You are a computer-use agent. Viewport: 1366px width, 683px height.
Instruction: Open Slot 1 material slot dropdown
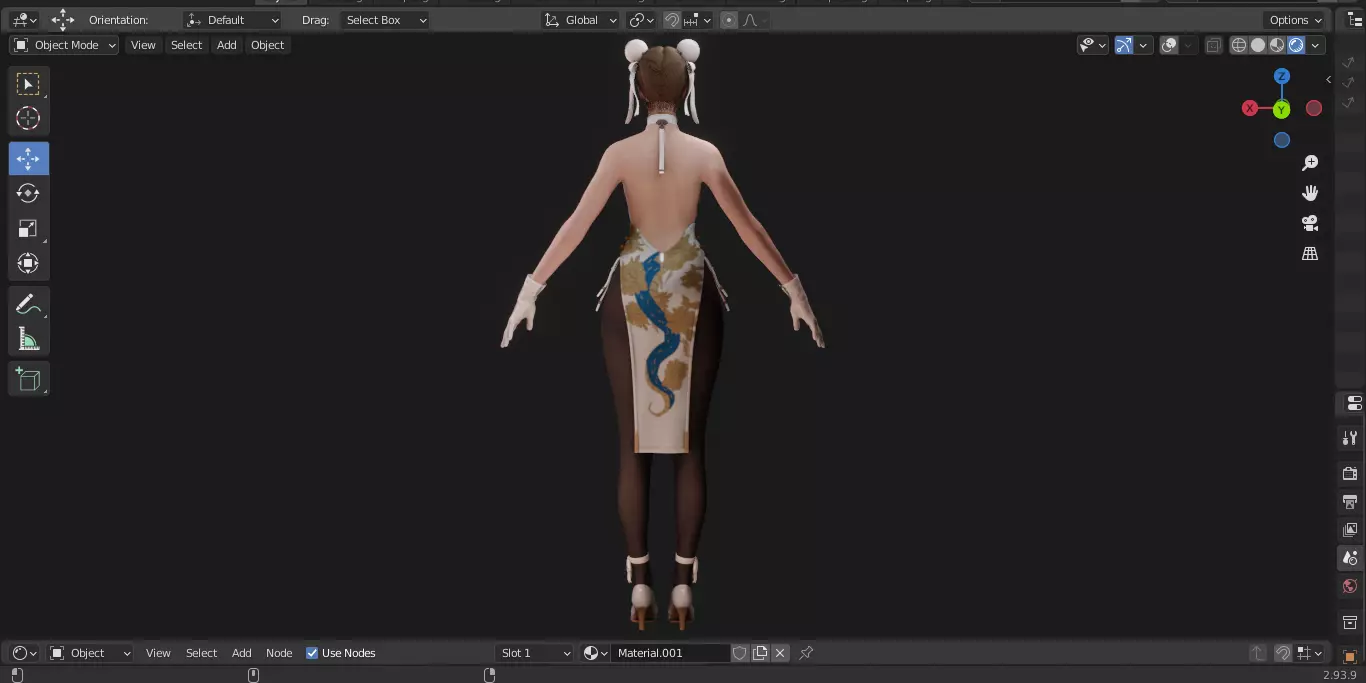coord(535,653)
